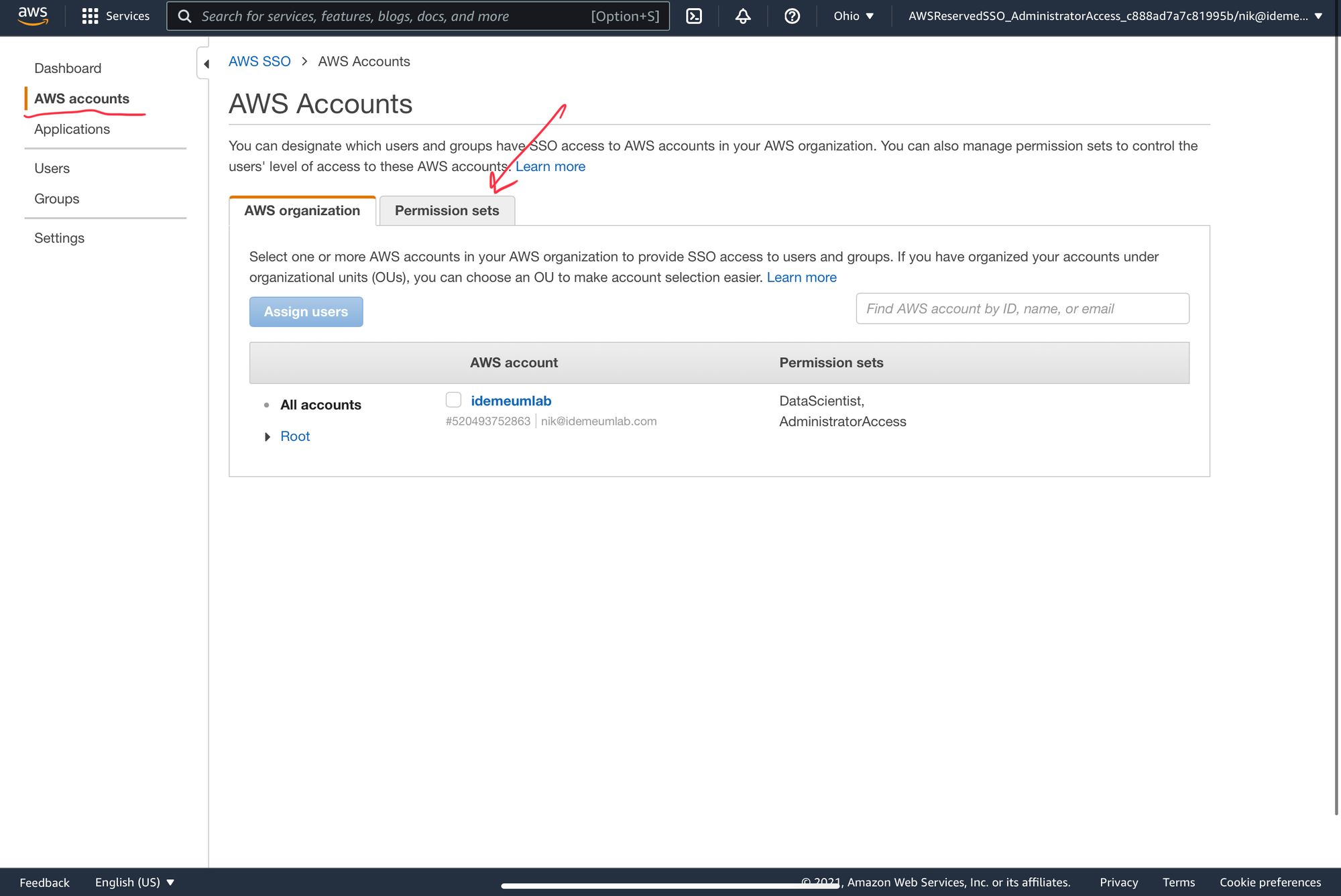Image resolution: width=1341 pixels, height=896 pixels.
Task: Expand the Root organizational unit
Action: pyautogui.click(x=267, y=437)
